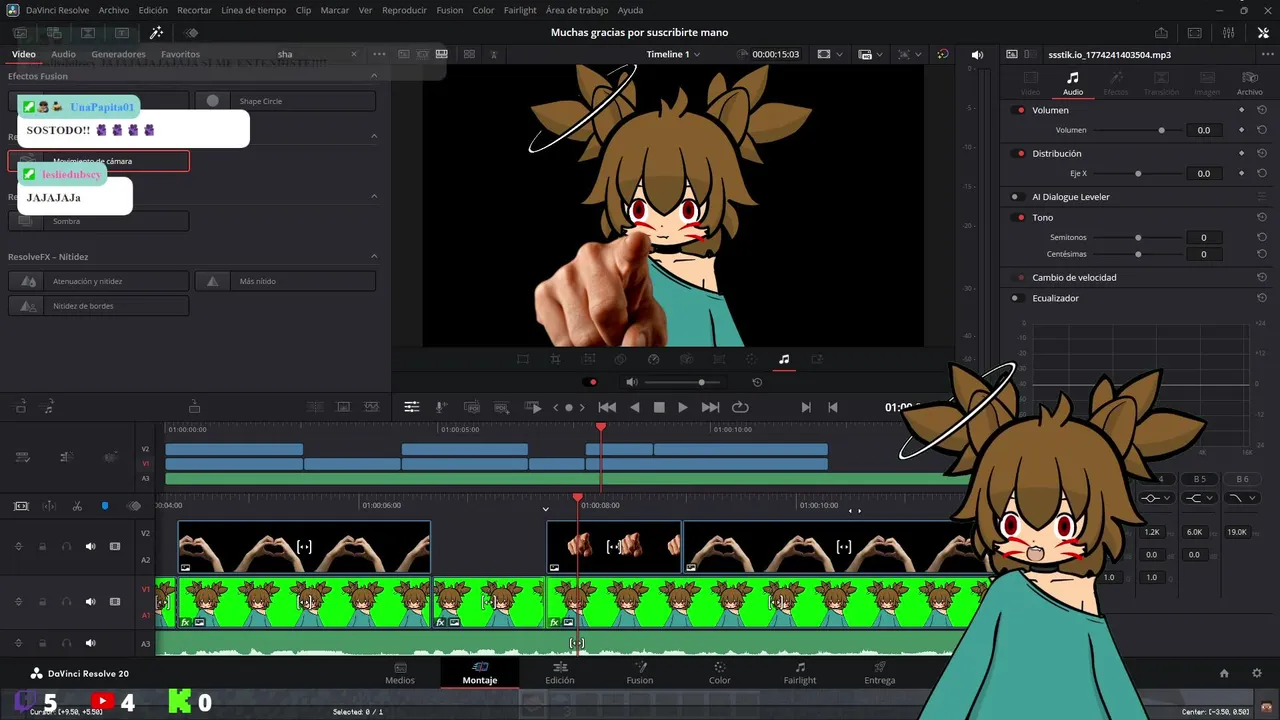This screenshot has width=1280, height=720.
Task: Go to the Edición page
Action: [x=560, y=673]
